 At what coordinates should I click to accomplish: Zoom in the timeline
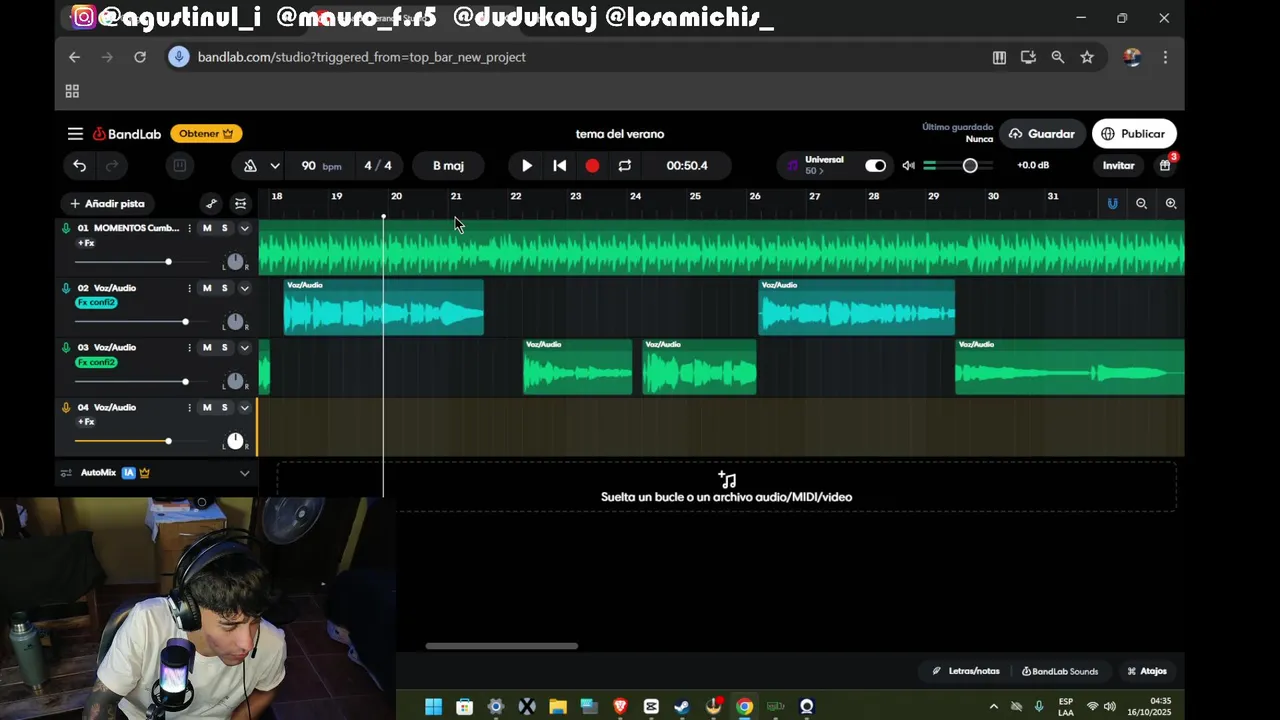1171,204
